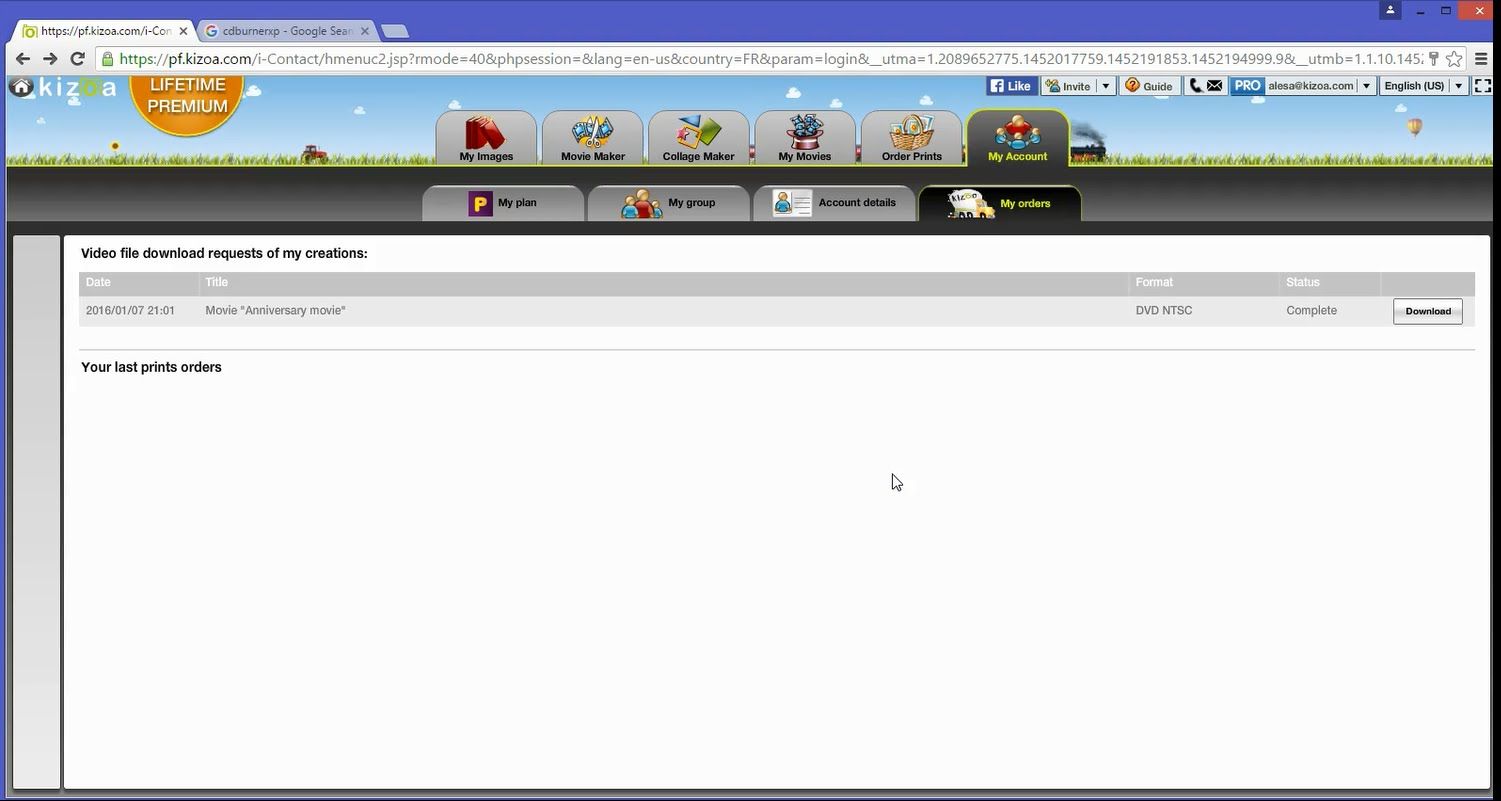This screenshot has width=1501, height=801.
Task: Switch to the My group tab
Action: pyautogui.click(x=668, y=203)
